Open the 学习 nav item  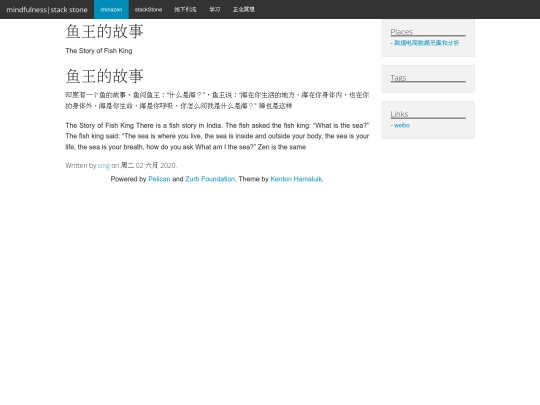click(x=215, y=9)
